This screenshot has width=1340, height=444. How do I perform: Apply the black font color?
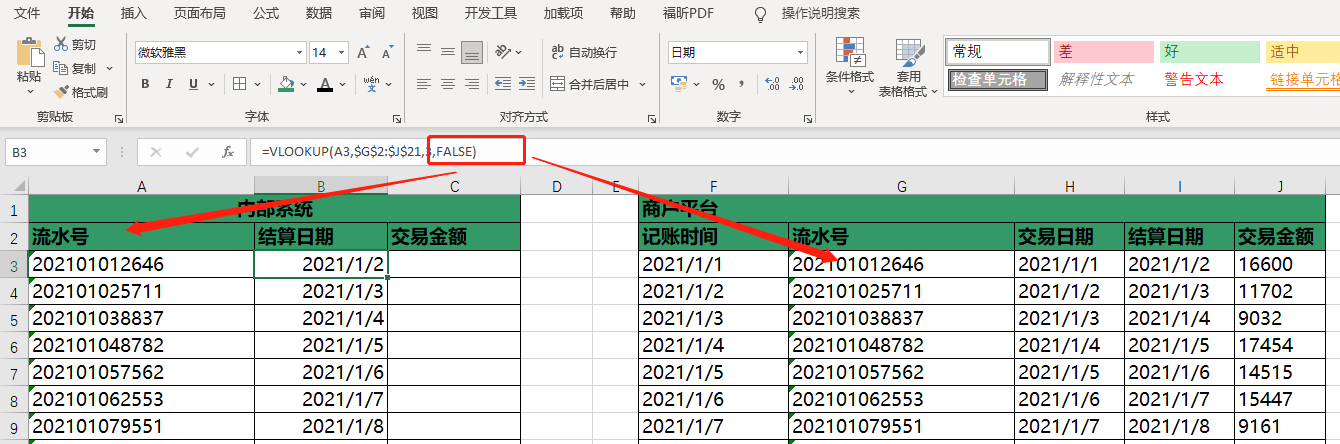tap(324, 84)
